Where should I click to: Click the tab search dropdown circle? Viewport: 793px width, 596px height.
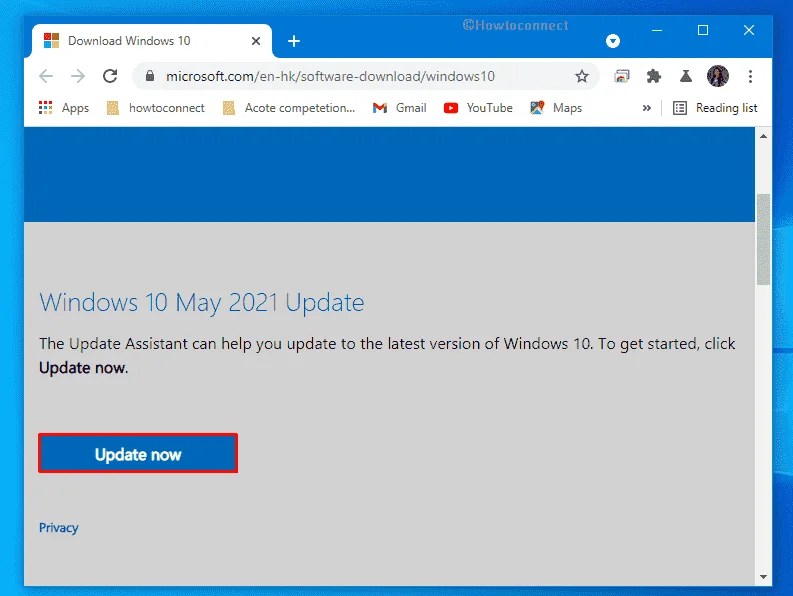tap(613, 41)
